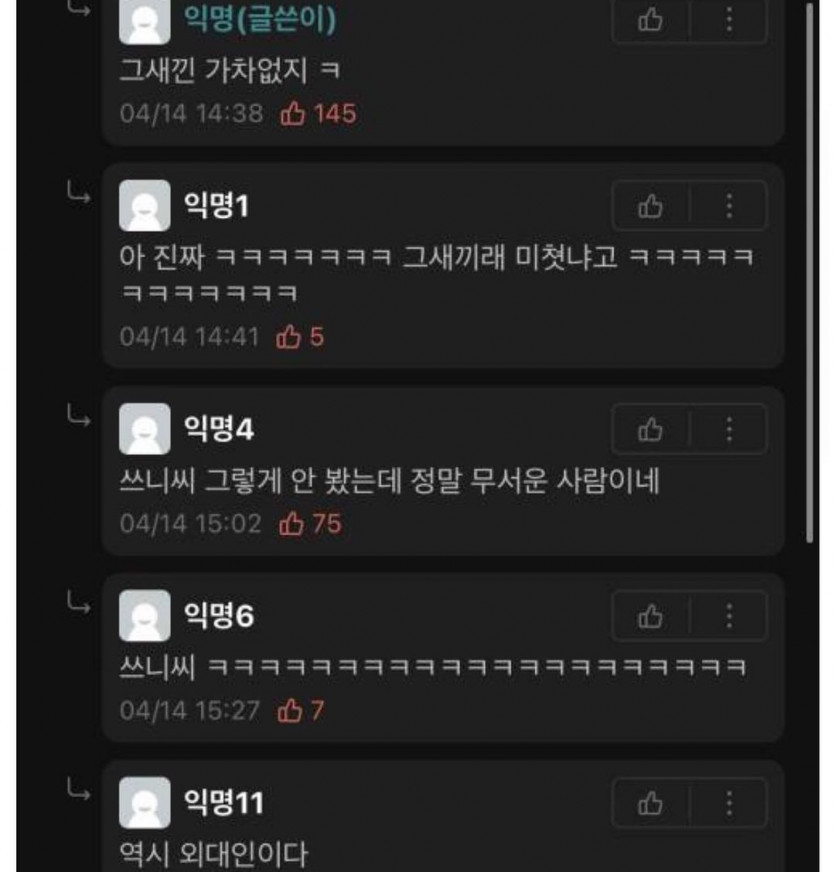
Task: Click the reply arrow beside 익명4 comment
Action: 78,416
